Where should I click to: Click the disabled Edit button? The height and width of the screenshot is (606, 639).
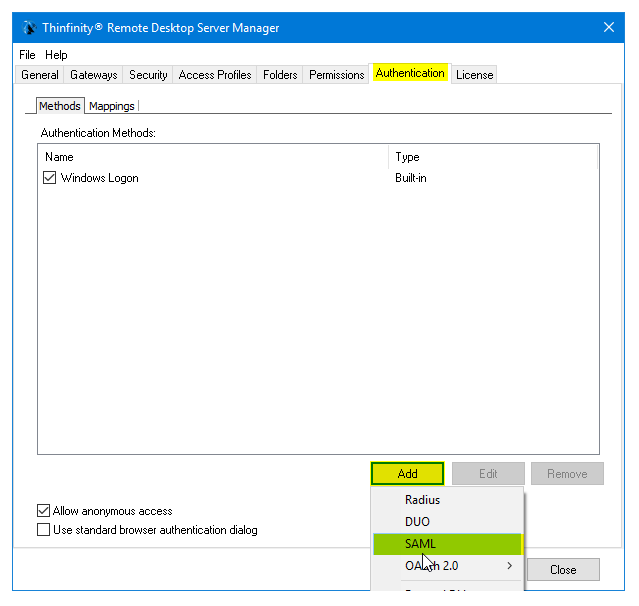pyautogui.click(x=488, y=474)
